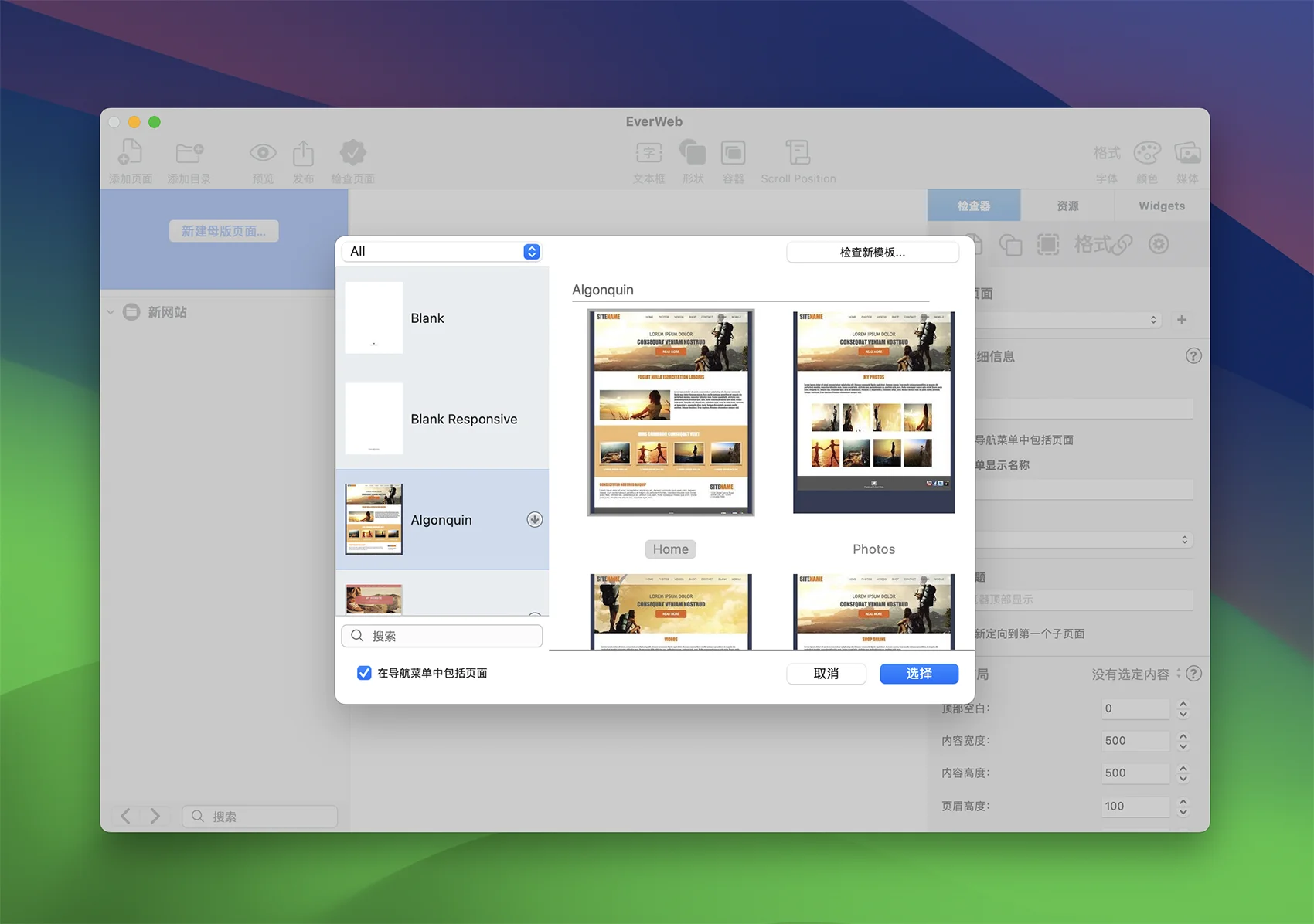Image resolution: width=1314 pixels, height=924 pixels.
Task: Click the 新建母版页面... button
Action: [x=224, y=231]
